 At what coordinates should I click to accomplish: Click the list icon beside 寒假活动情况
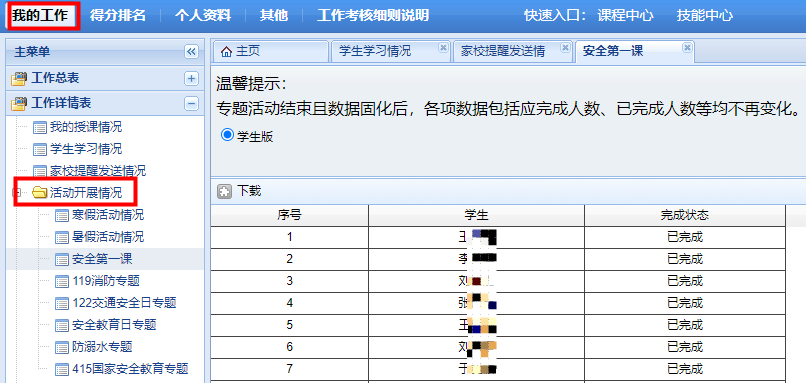tap(62, 215)
